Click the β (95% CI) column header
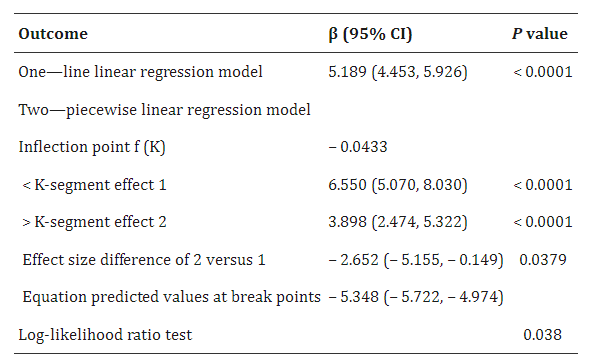The image size is (595, 363). (x=370, y=34)
